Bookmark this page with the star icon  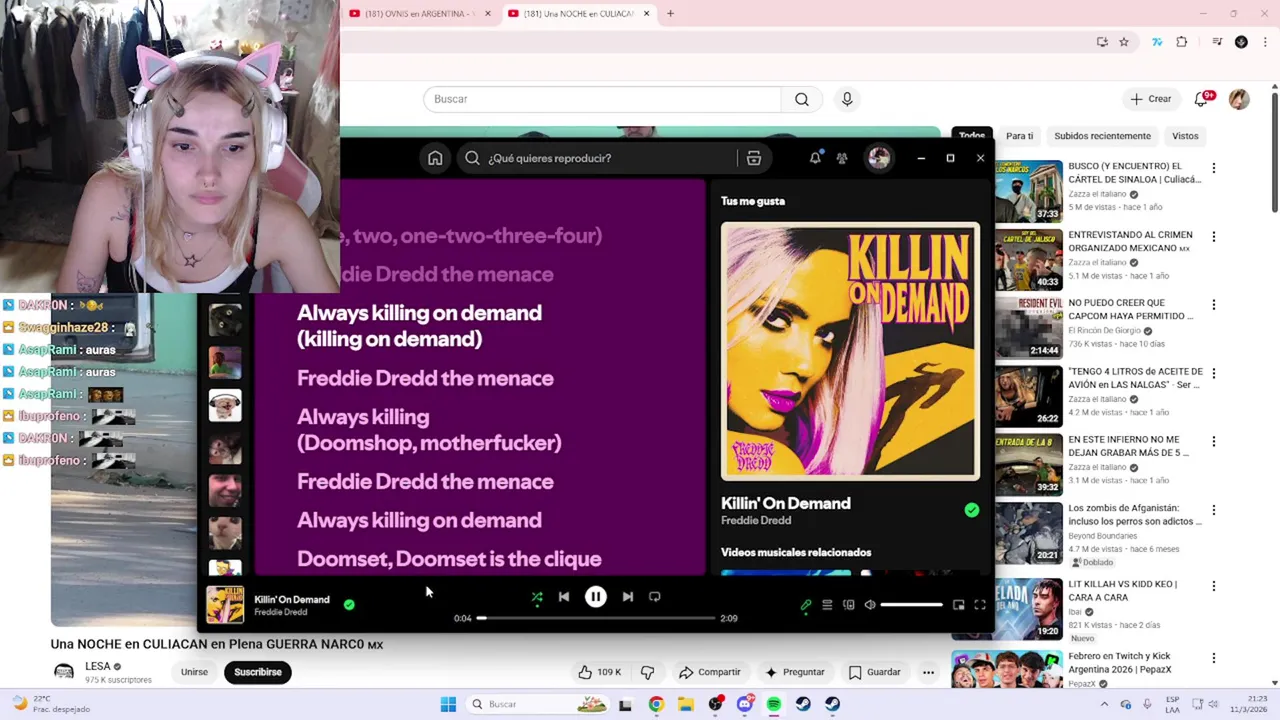coord(1124,42)
